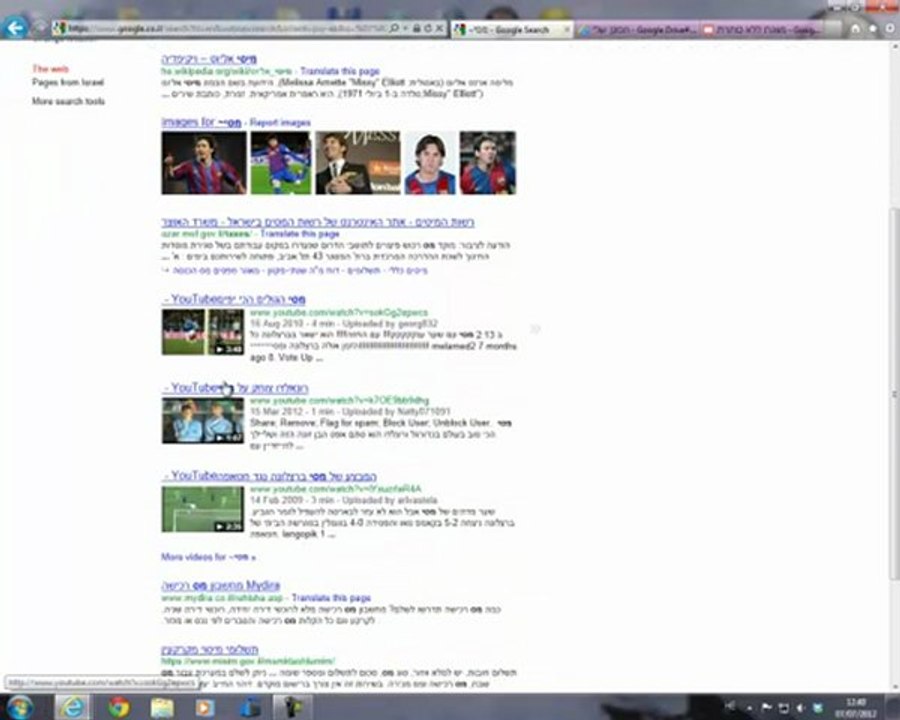Screen dimensions: 900x720
Task: Open Windows Explorer folder on taskbar
Action: [x=162, y=707]
